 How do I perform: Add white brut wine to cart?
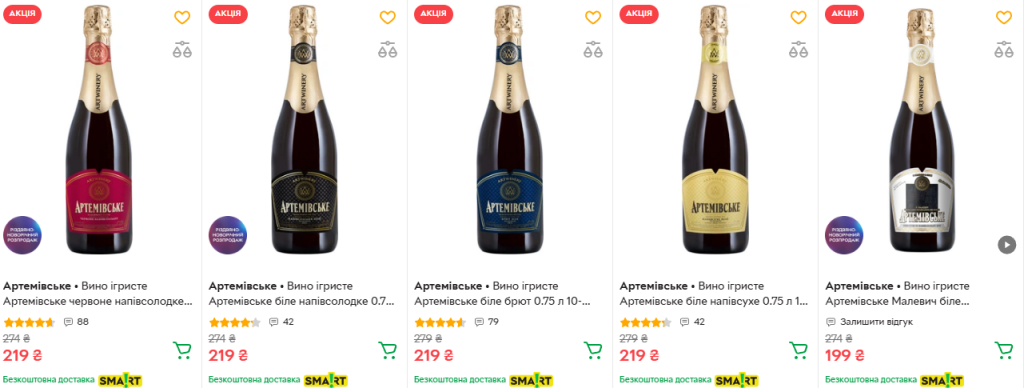click(593, 350)
